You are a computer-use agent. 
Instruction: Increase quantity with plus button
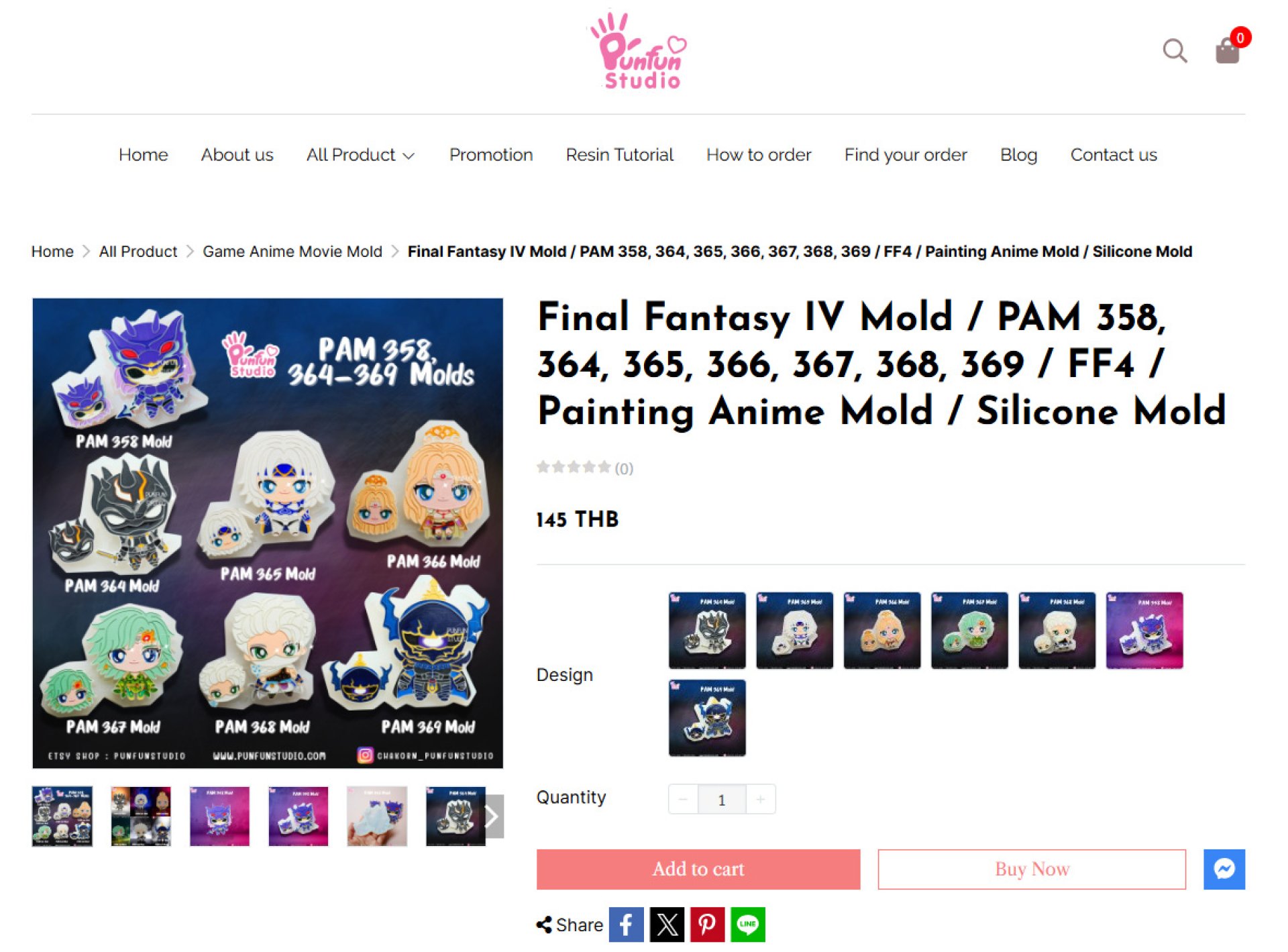click(761, 799)
